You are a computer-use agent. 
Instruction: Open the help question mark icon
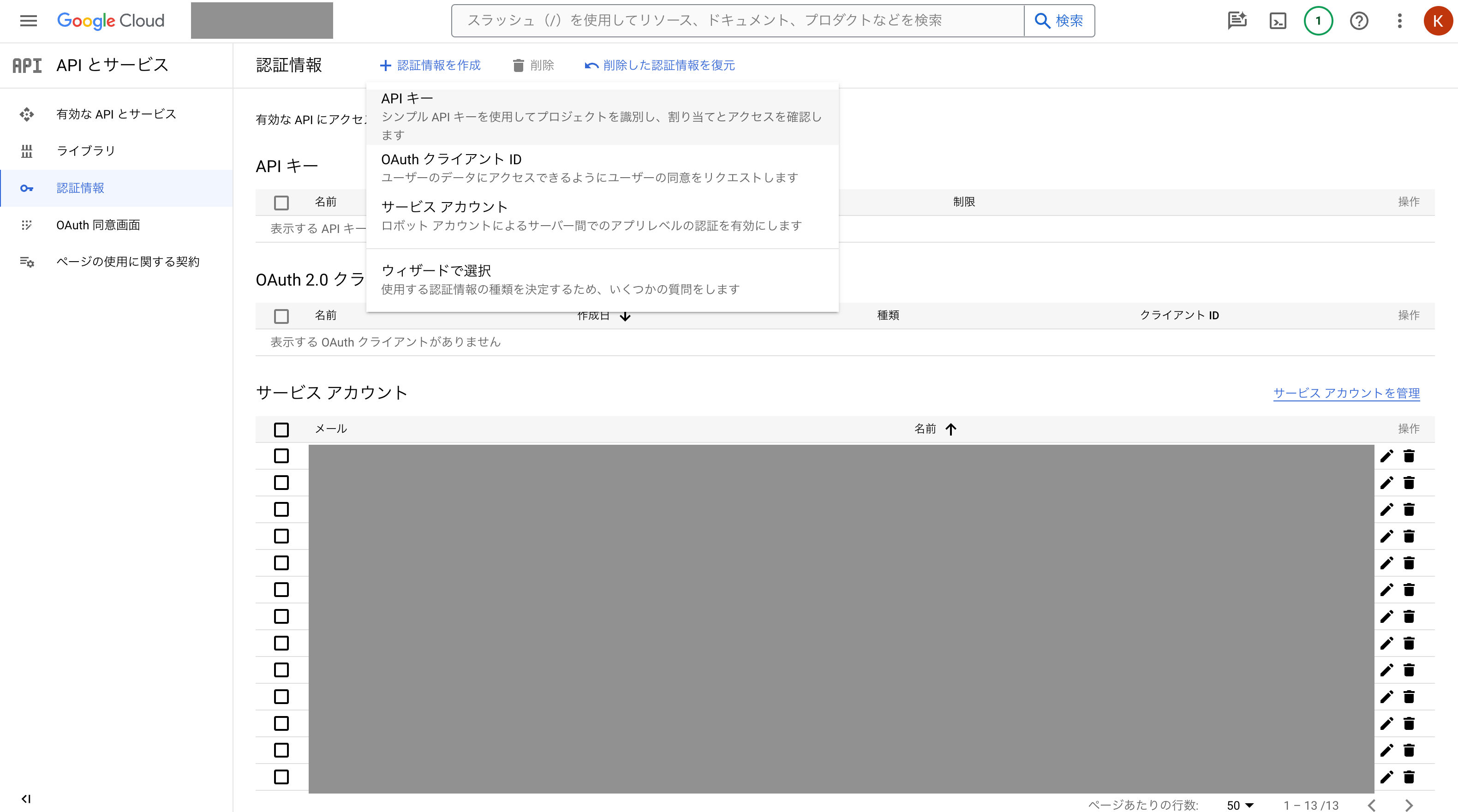tap(1359, 21)
